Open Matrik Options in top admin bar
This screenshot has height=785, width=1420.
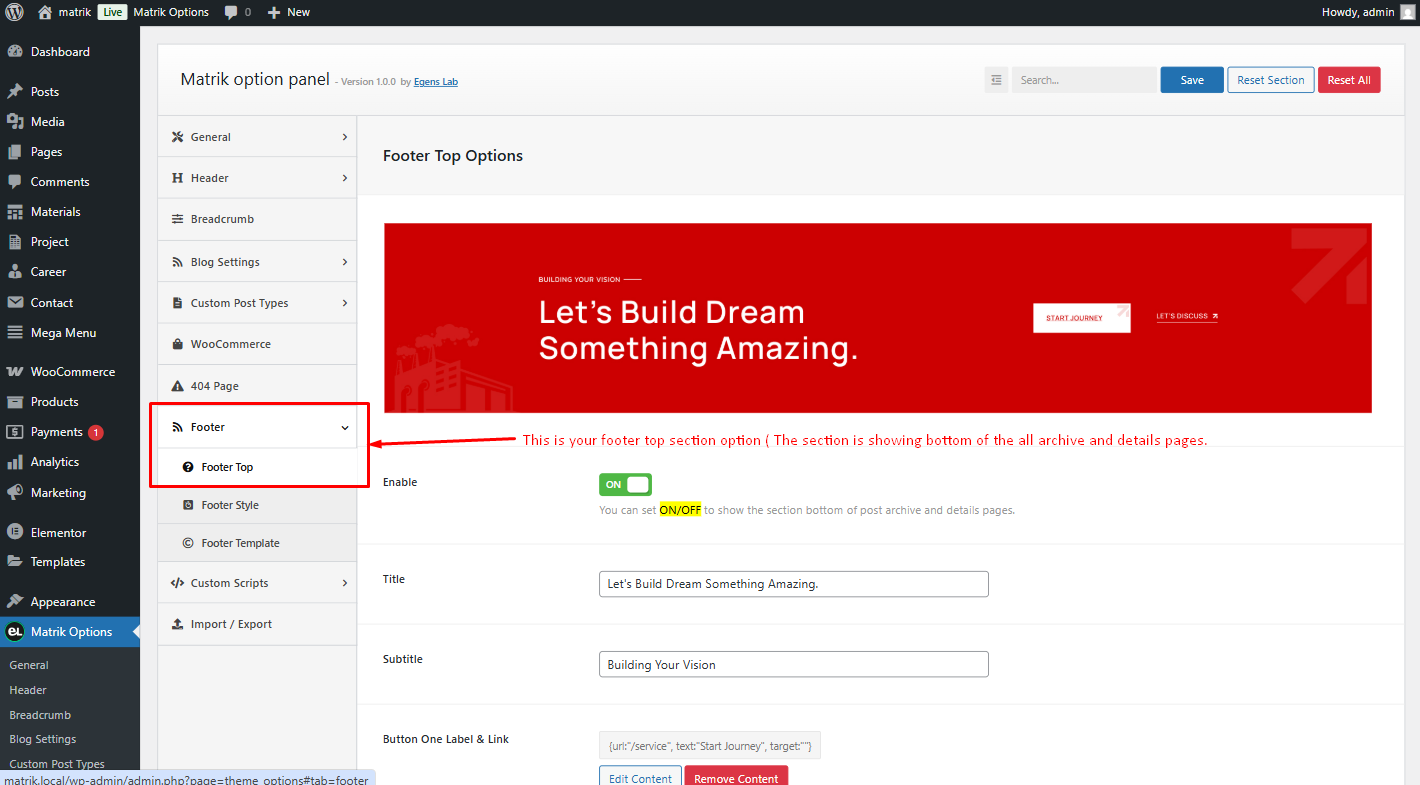coord(171,12)
